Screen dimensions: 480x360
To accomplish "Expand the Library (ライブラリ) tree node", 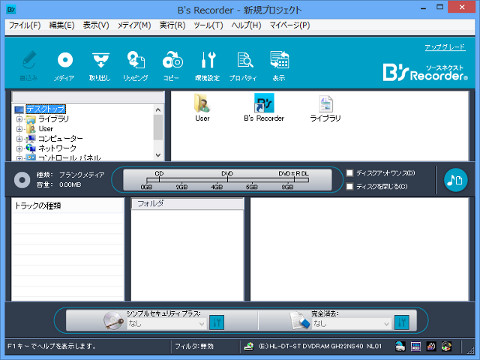I will pos(19,119).
